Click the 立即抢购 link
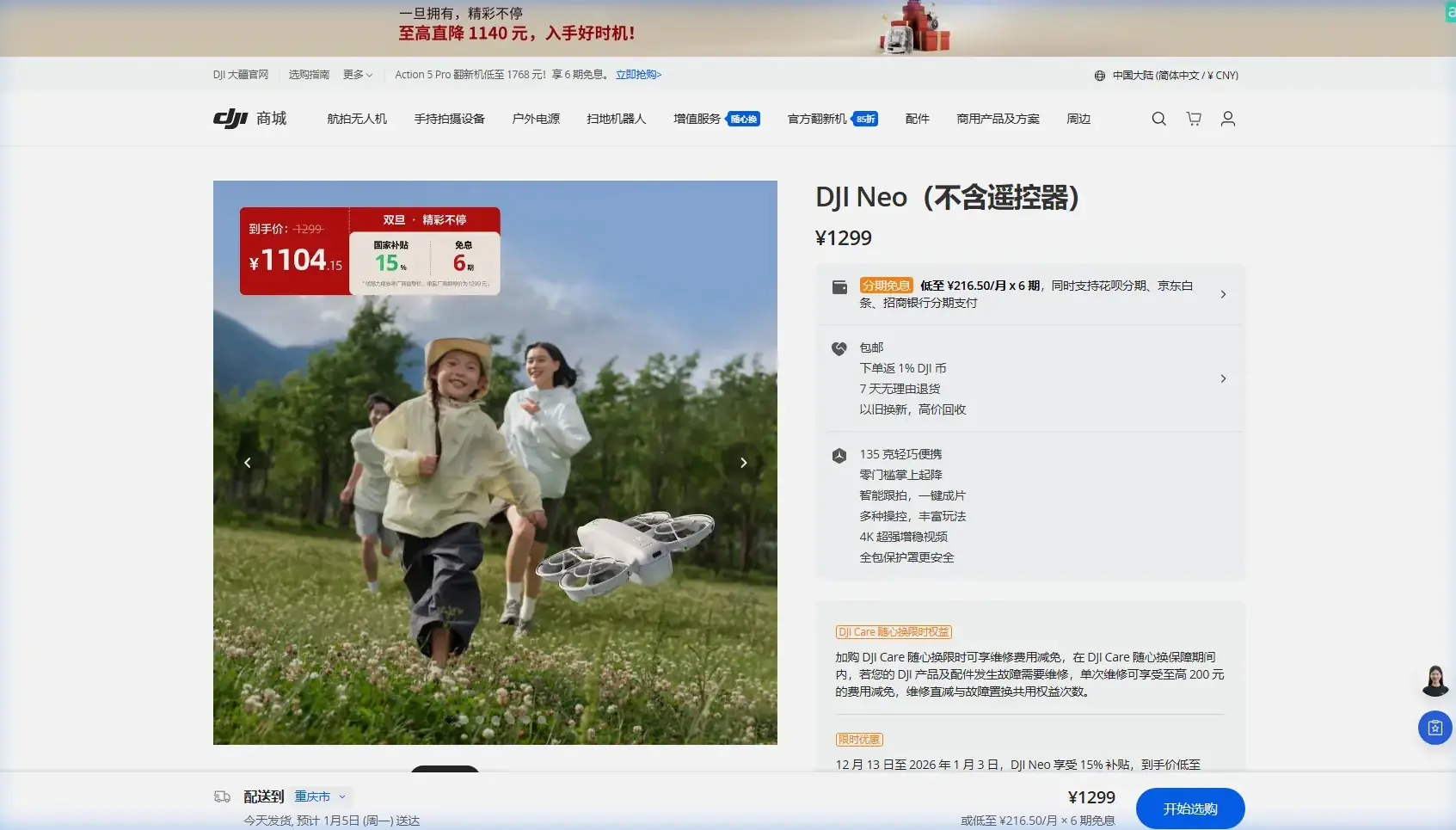 [638, 75]
